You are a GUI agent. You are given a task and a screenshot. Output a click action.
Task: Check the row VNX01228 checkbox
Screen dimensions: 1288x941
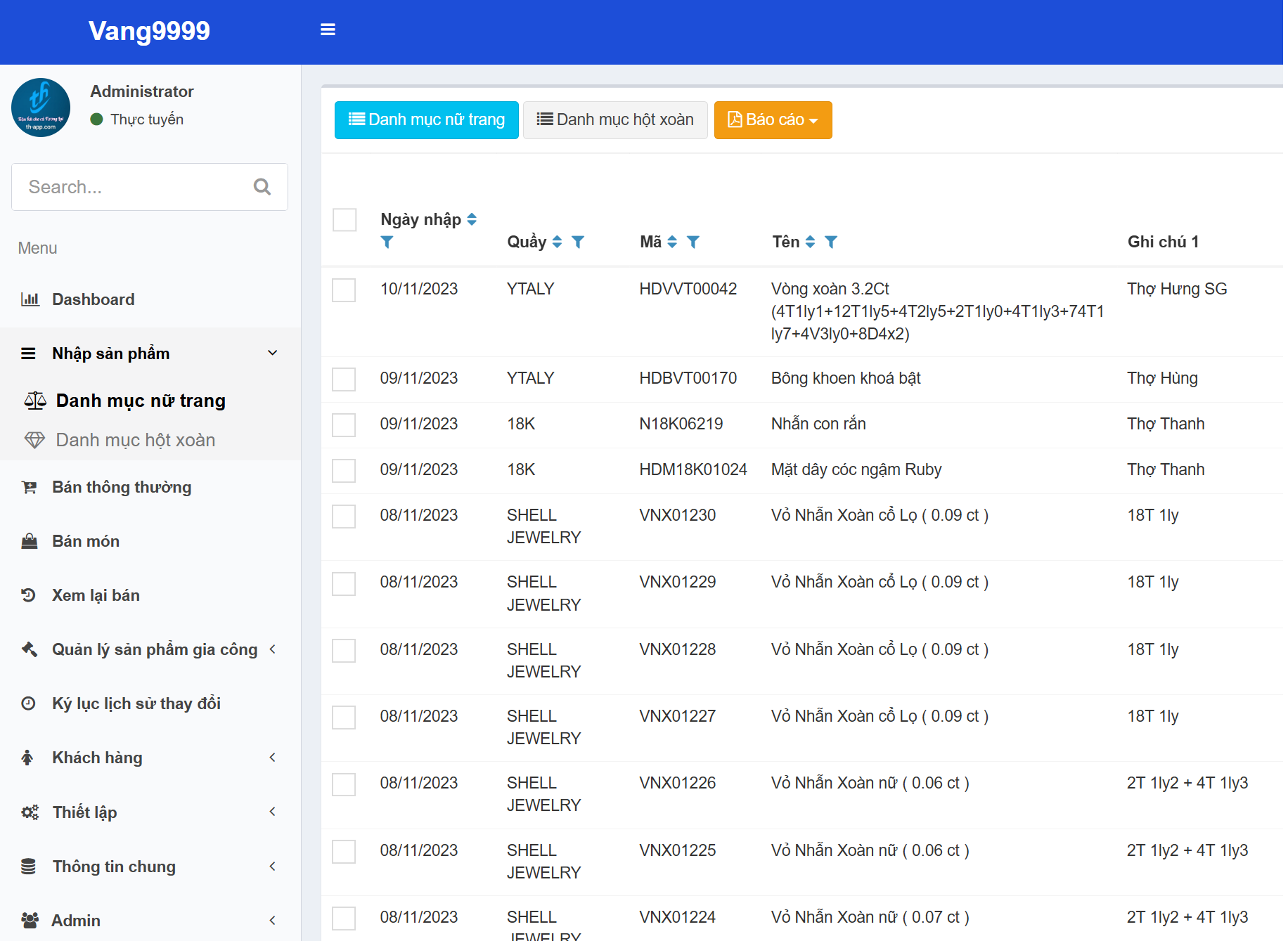point(344,651)
